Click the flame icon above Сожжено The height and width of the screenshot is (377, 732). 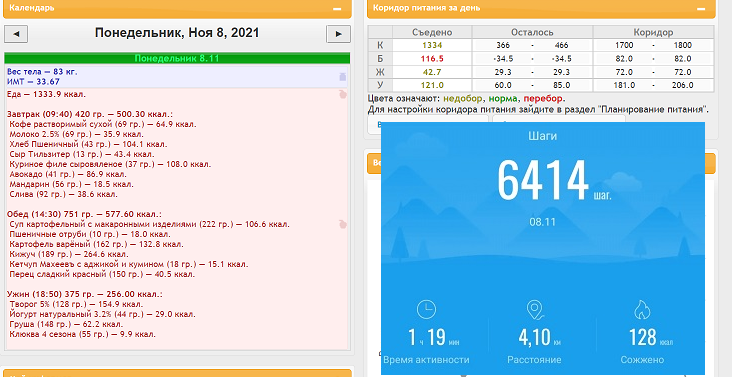(642, 310)
